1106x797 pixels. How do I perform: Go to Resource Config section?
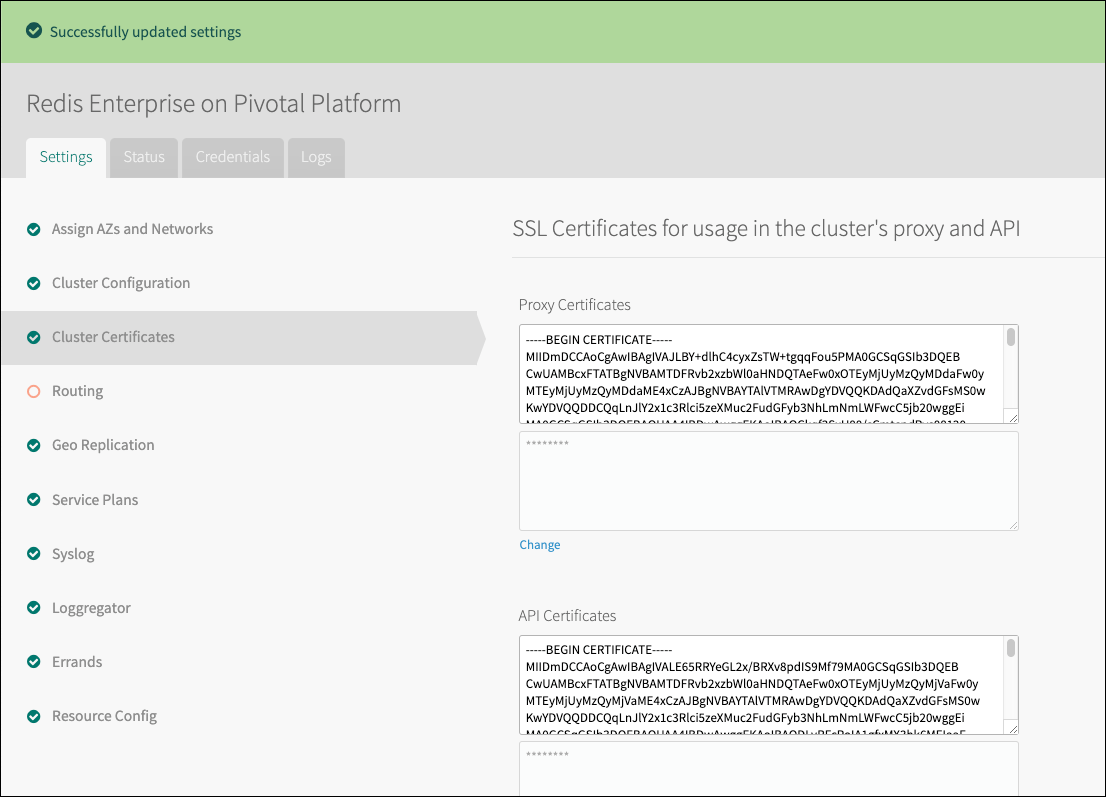coord(104,716)
